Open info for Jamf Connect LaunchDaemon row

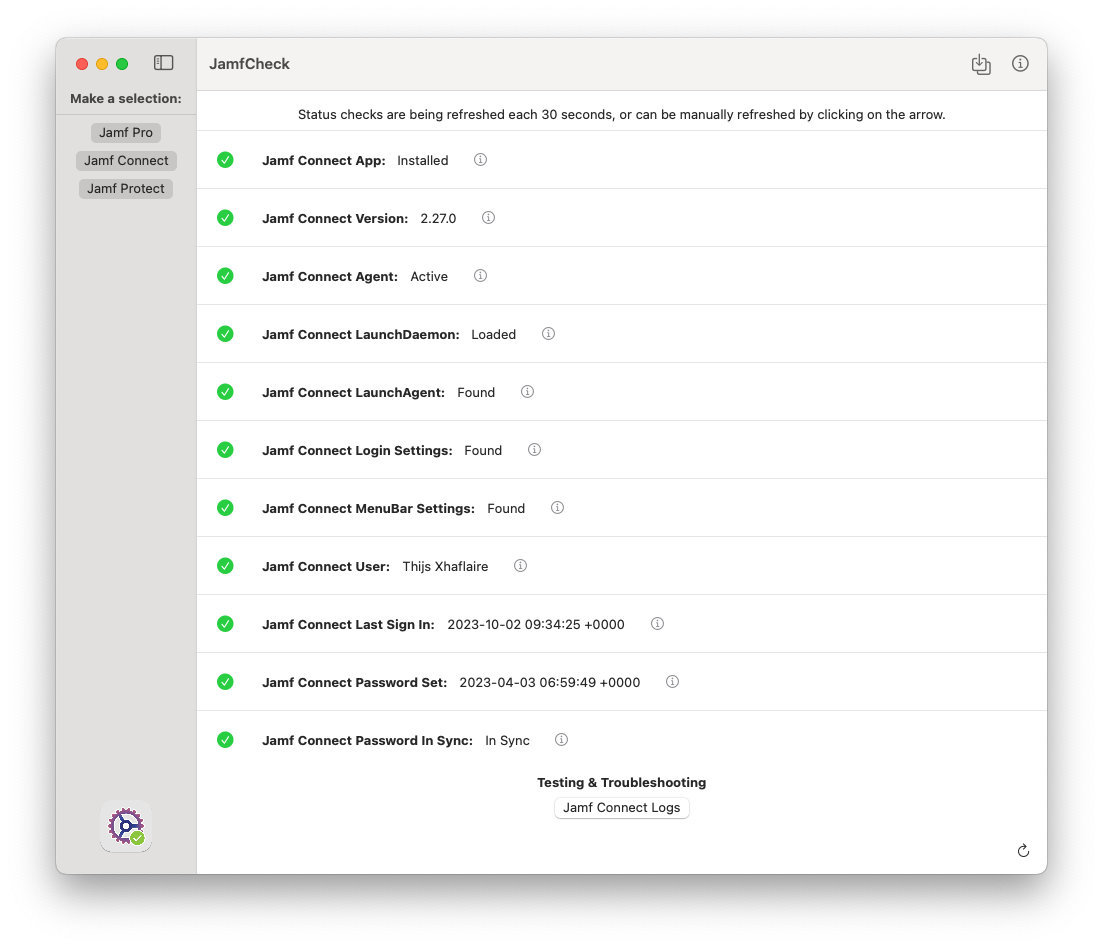point(548,334)
